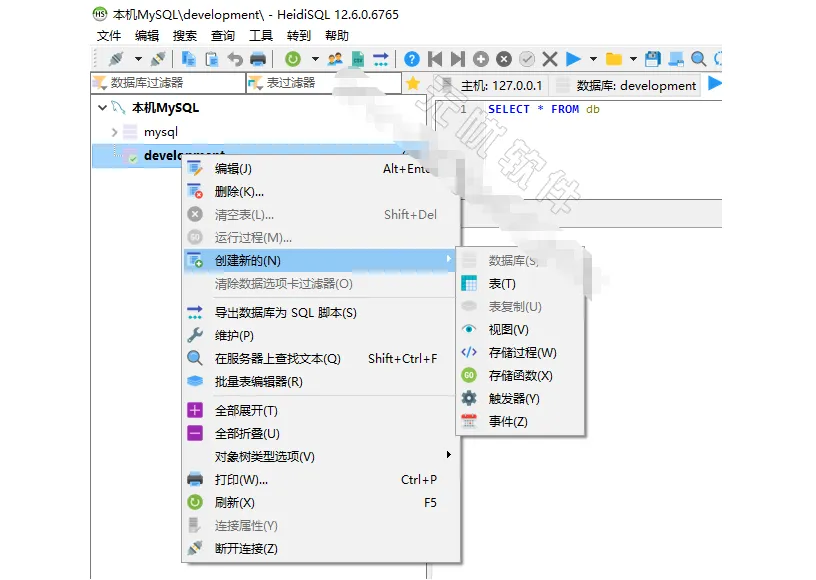The width and height of the screenshot is (816, 580).
Task: Click the blue help question mark icon
Action: tap(412, 59)
